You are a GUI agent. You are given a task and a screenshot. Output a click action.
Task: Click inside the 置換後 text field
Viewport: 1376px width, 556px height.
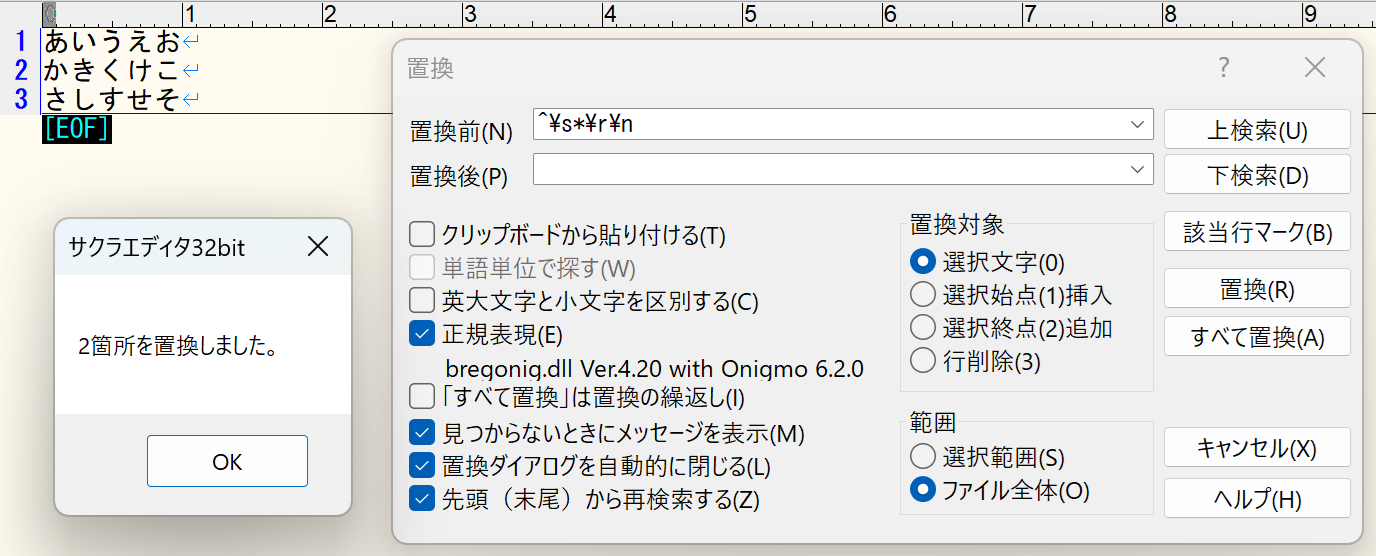coord(830,171)
